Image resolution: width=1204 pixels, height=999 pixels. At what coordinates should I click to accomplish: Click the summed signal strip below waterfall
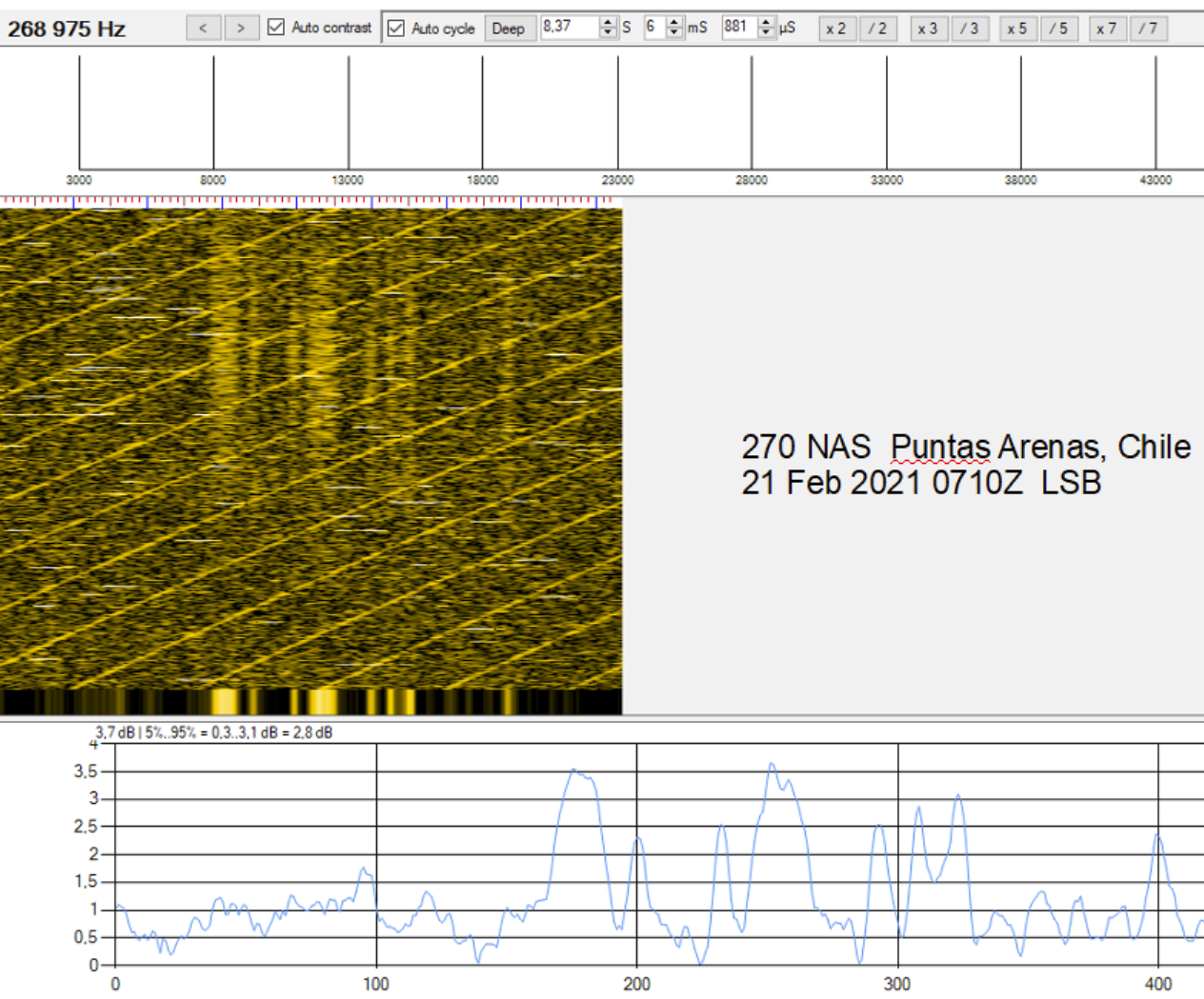(x=311, y=702)
